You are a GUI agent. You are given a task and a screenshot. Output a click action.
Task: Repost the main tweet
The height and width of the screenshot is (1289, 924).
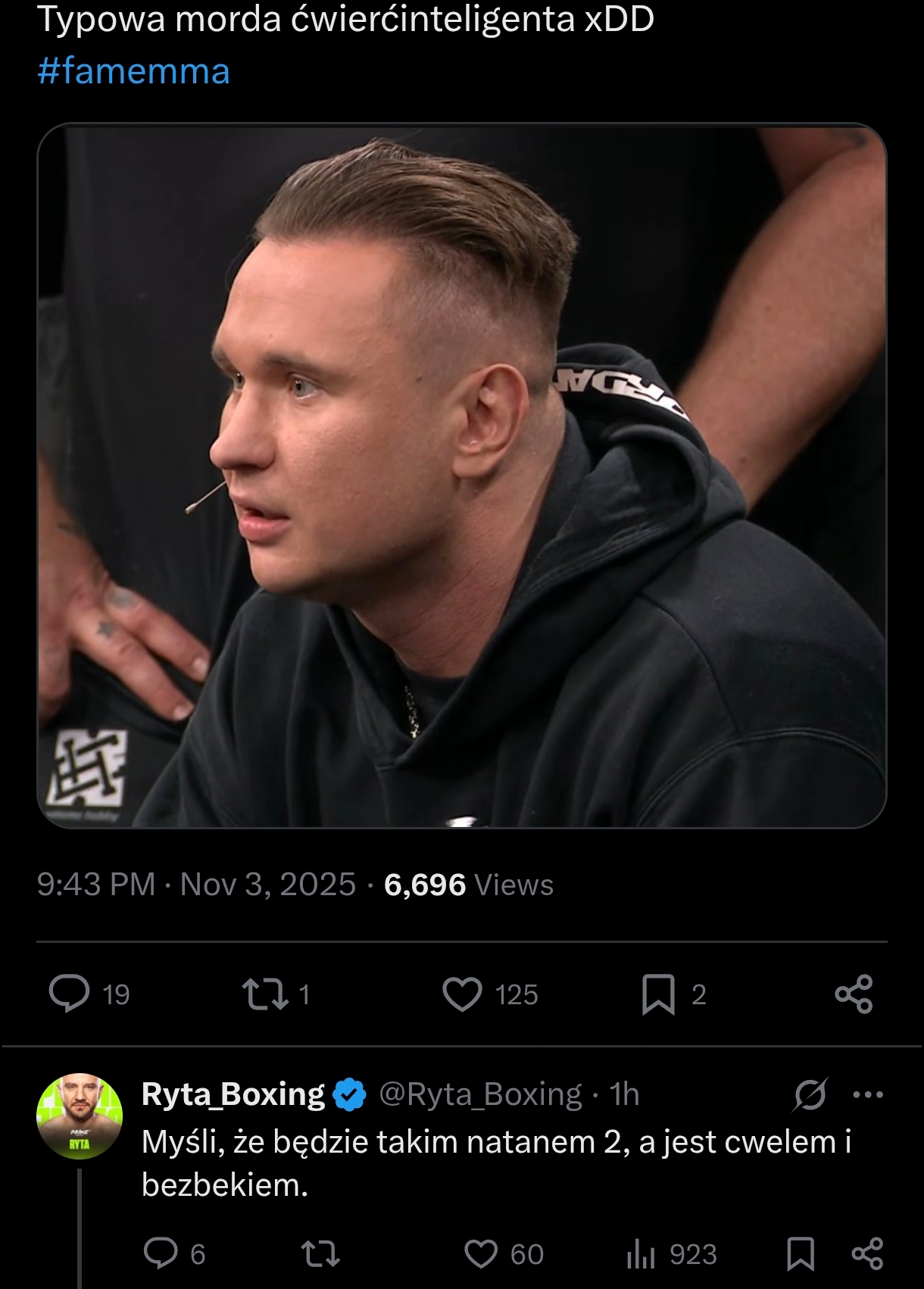[x=264, y=994]
